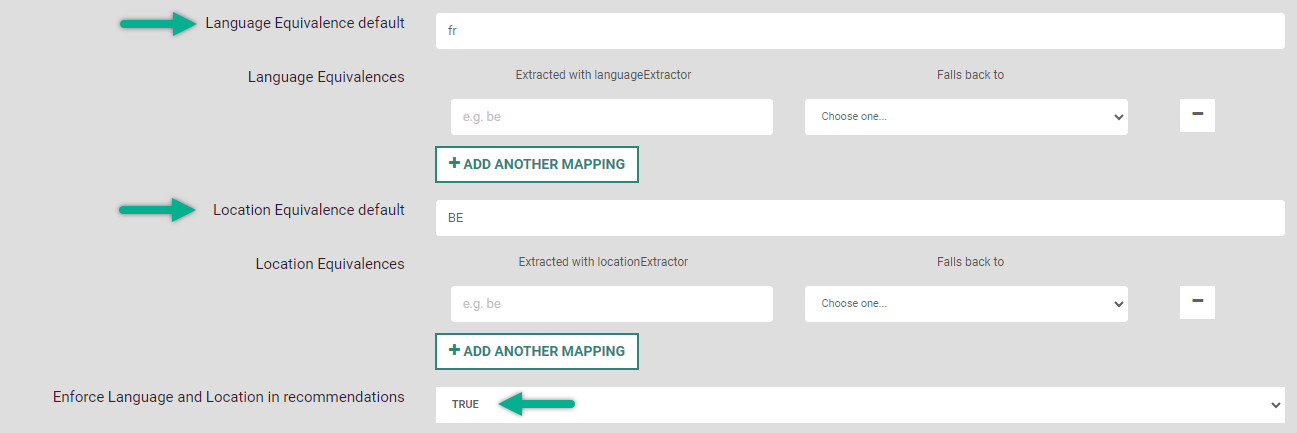Click 'Extracted with languageExtractor' column header

[603, 75]
